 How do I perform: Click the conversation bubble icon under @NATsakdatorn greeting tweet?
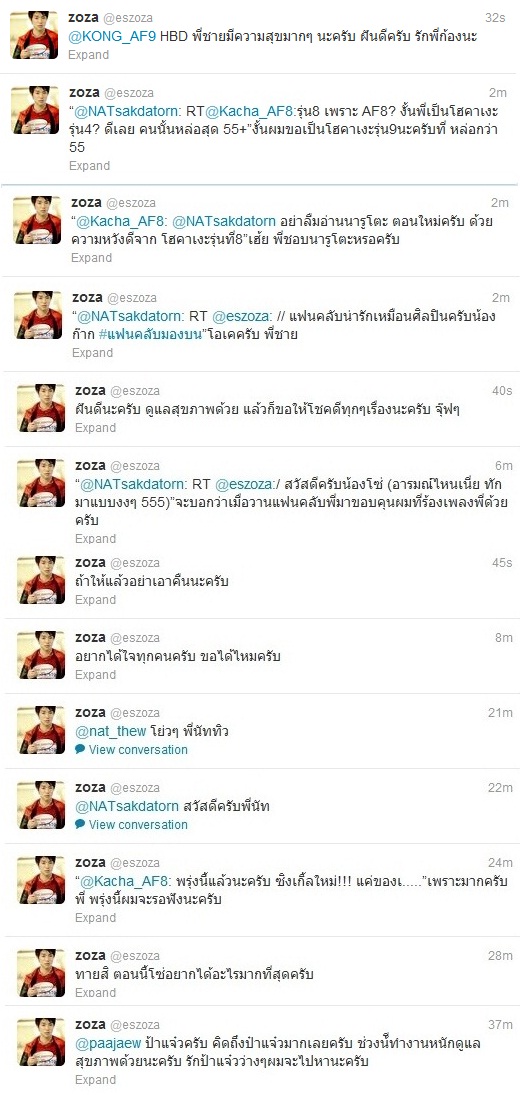tap(80, 824)
